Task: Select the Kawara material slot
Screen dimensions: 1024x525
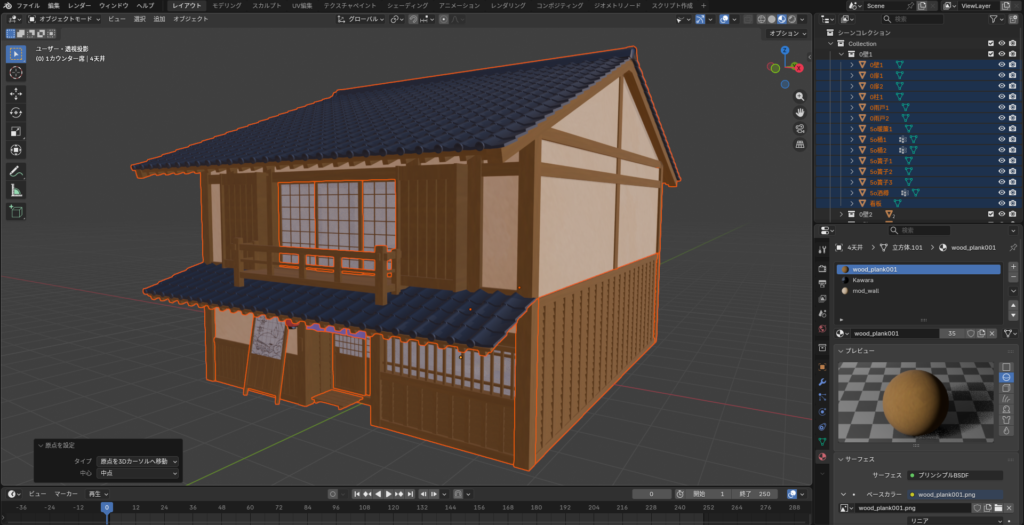Action: tap(862, 281)
